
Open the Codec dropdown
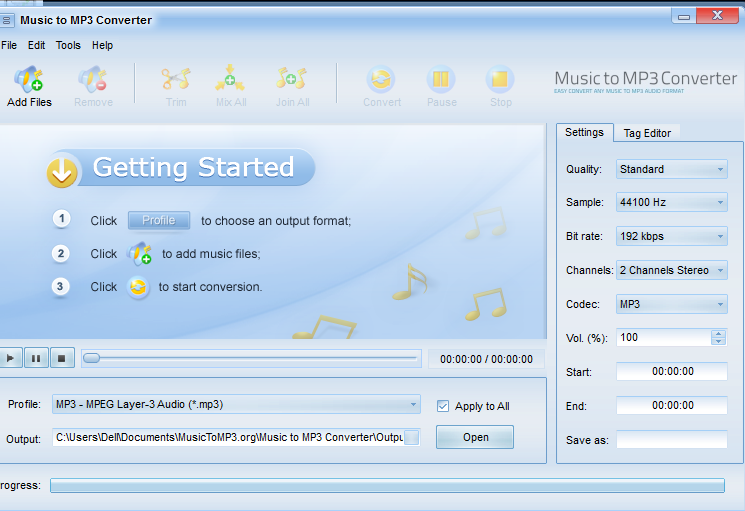671,304
